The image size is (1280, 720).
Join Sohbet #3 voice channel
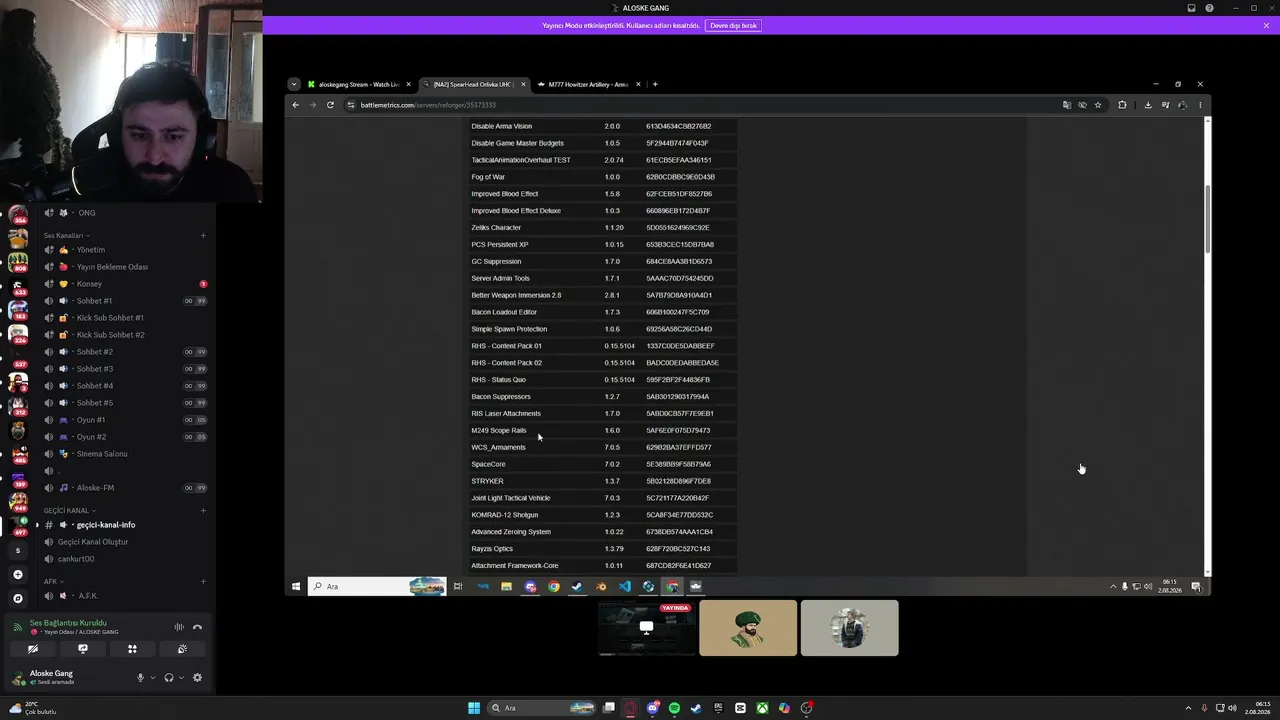coord(125,369)
